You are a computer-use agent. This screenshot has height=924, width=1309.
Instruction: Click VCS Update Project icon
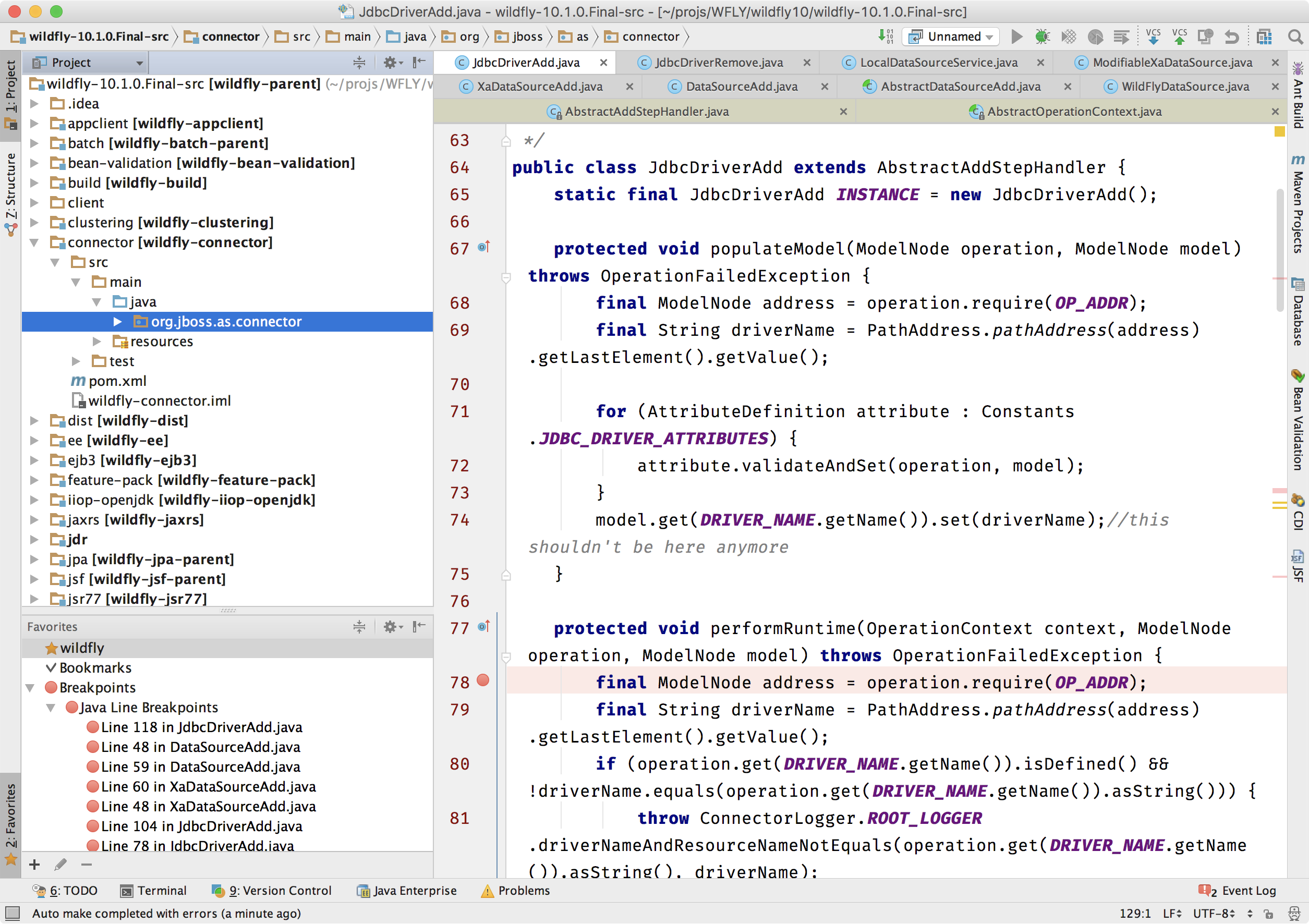click(1153, 37)
